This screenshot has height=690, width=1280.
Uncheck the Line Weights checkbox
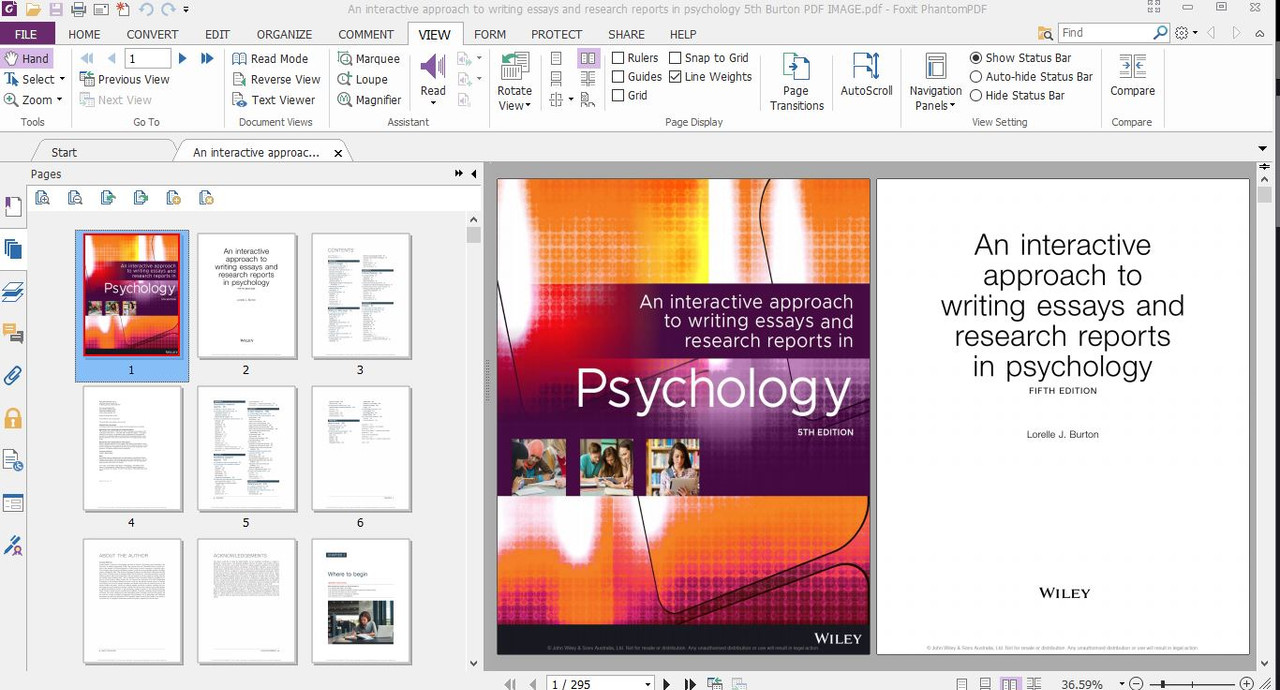click(675, 77)
